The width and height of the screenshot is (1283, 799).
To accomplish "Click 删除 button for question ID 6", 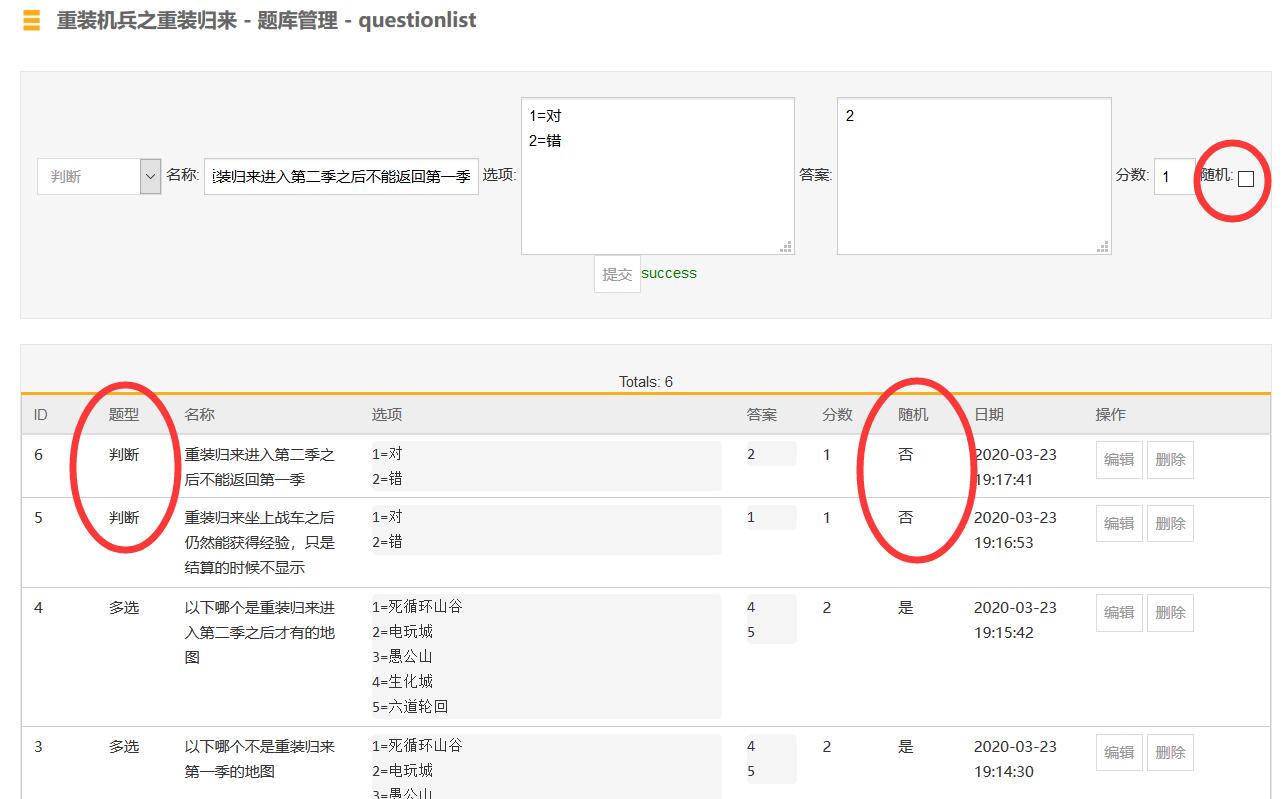I will pos(1170,460).
